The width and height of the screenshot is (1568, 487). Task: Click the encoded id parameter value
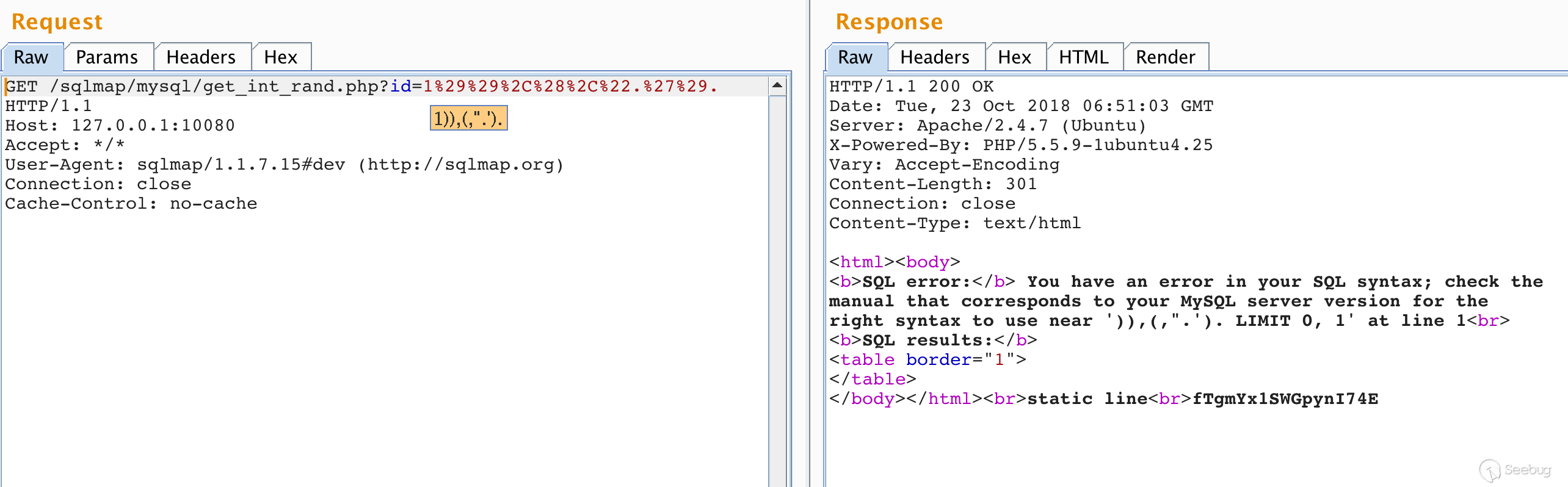coord(570,87)
